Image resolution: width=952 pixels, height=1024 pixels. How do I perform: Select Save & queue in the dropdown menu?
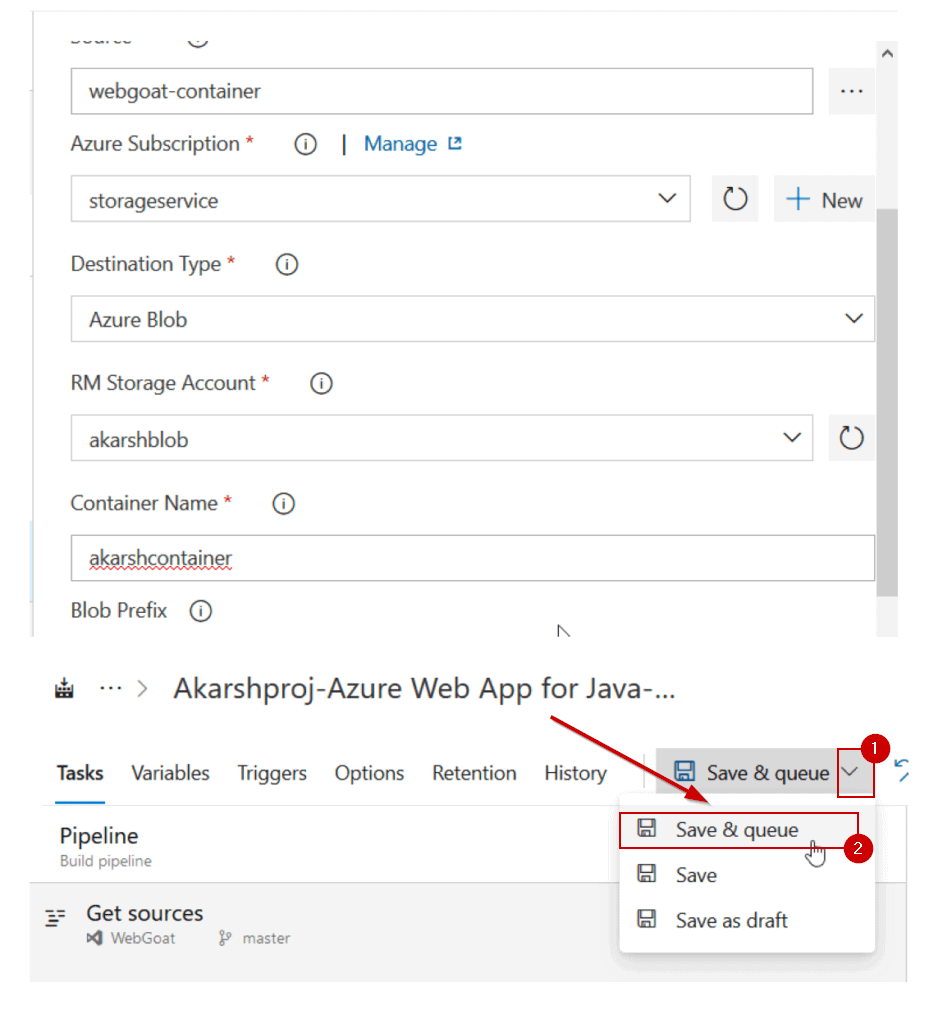(x=737, y=830)
